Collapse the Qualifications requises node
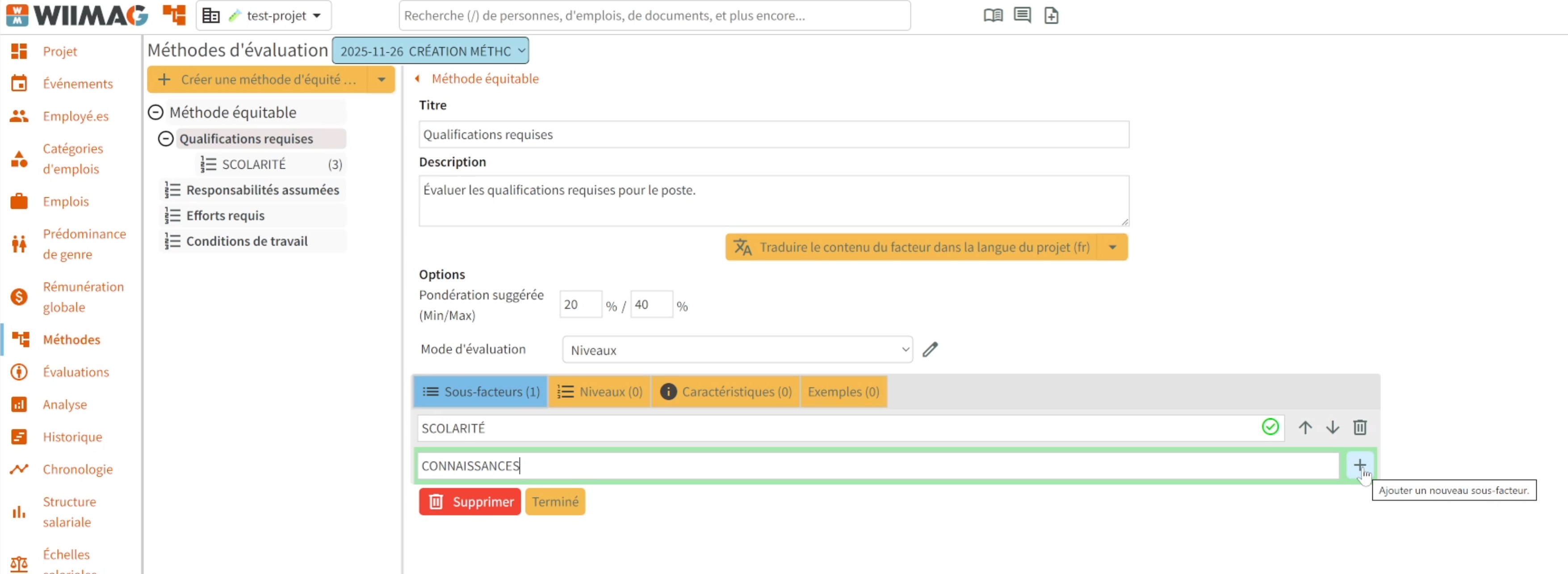The image size is (1568, 574). [166, 139]
